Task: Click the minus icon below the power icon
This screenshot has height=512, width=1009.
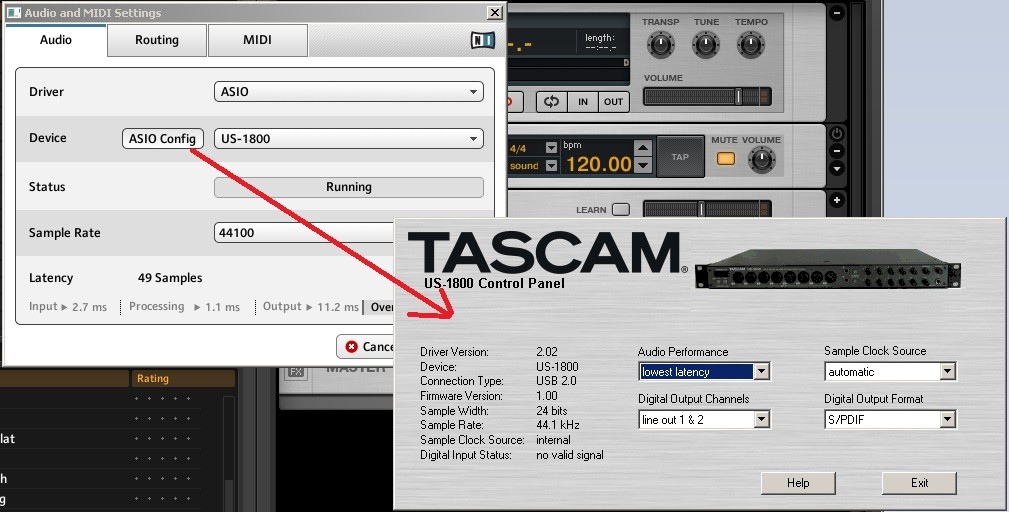Action: point(837,152)
